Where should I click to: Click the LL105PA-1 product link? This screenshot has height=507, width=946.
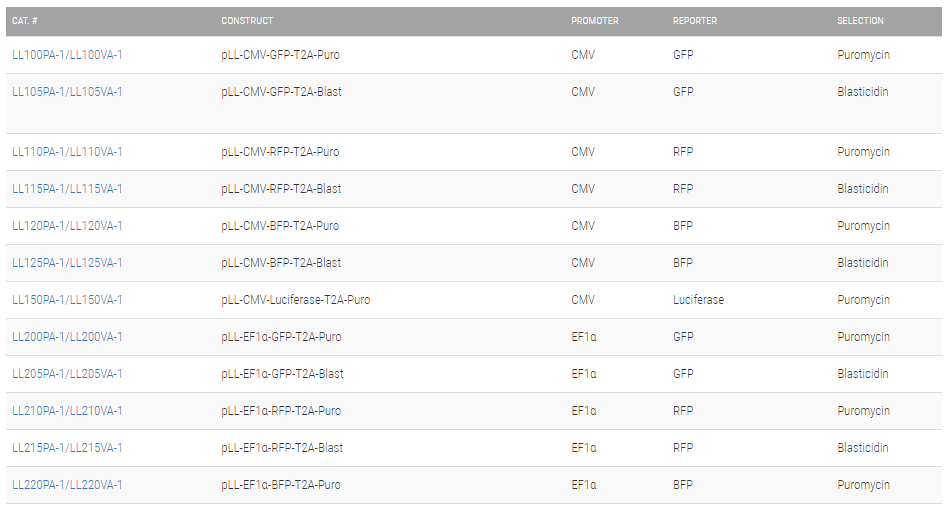(38, 92)
